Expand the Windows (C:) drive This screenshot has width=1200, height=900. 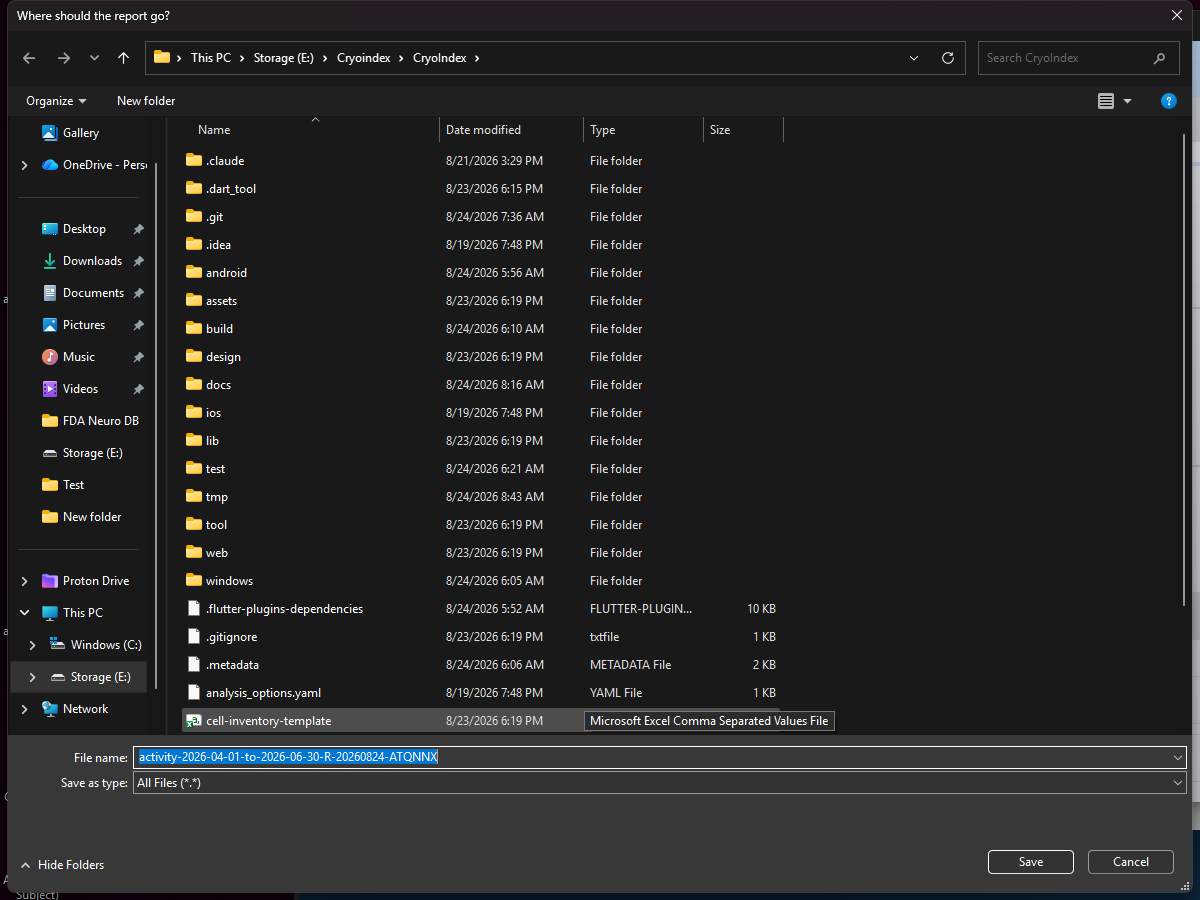pos(32,645)
